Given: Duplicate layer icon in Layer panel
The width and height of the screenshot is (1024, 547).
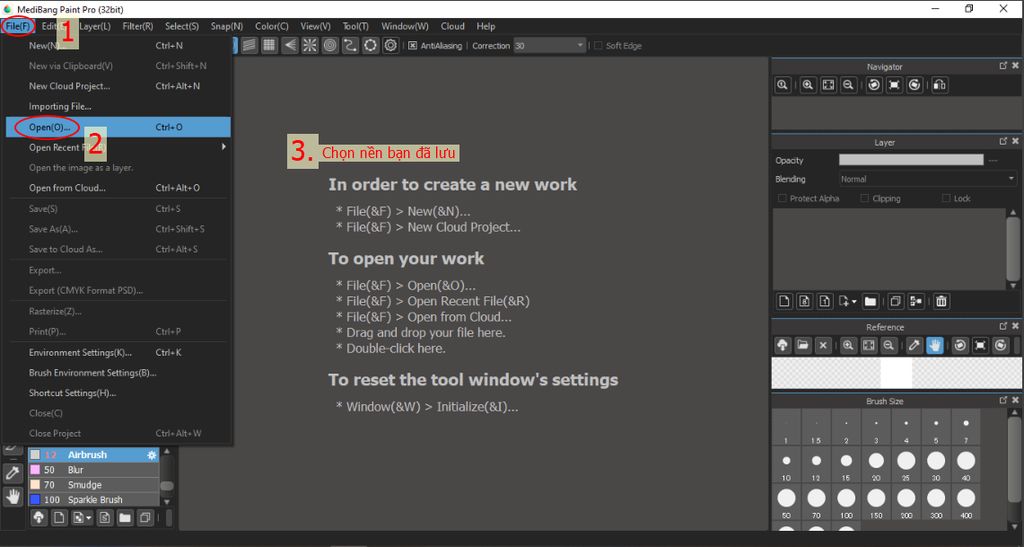Looking at the screenshot, I should [896, 301].
